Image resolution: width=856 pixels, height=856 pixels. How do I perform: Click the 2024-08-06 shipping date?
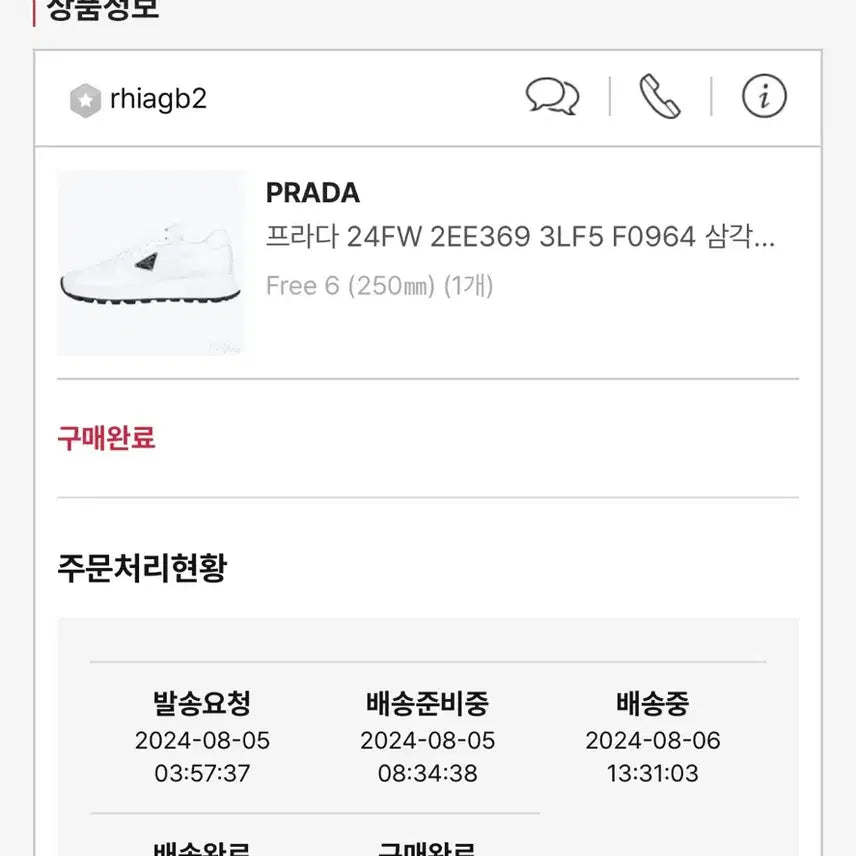651,741
